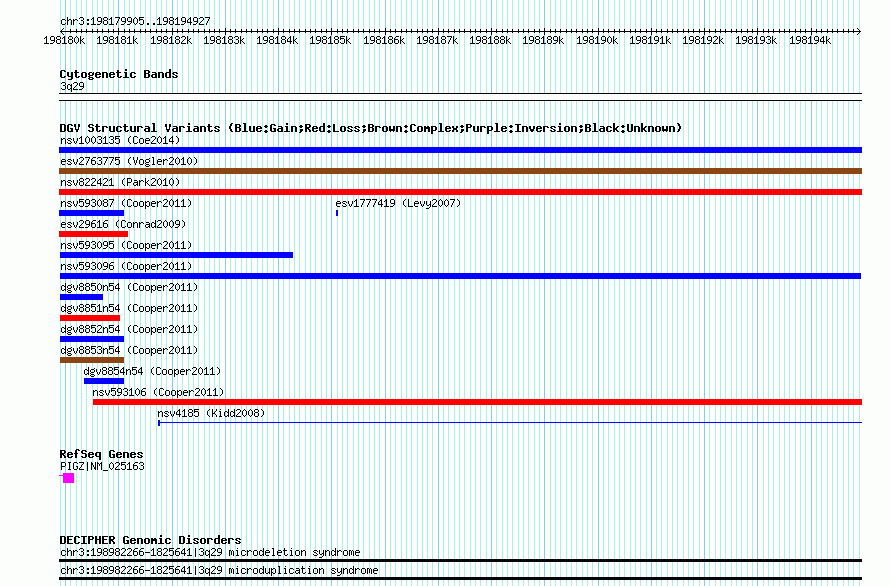The image size is (890, 586).
Task: Click the esv2763775 (Vogler2010) text label
Action: [129, 161]
